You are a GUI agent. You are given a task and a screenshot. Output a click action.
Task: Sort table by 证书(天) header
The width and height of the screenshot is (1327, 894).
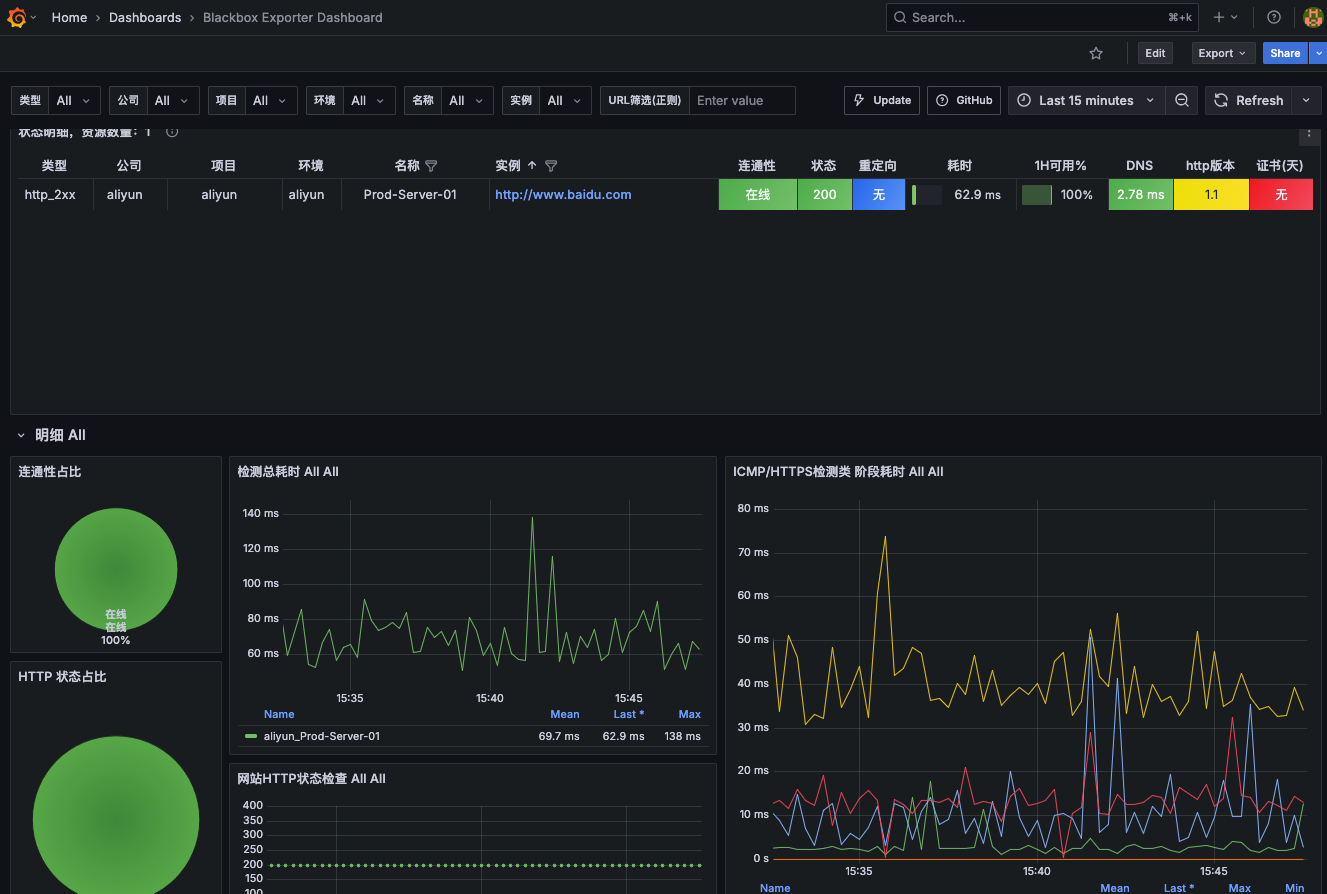[x=1280, y=166]
